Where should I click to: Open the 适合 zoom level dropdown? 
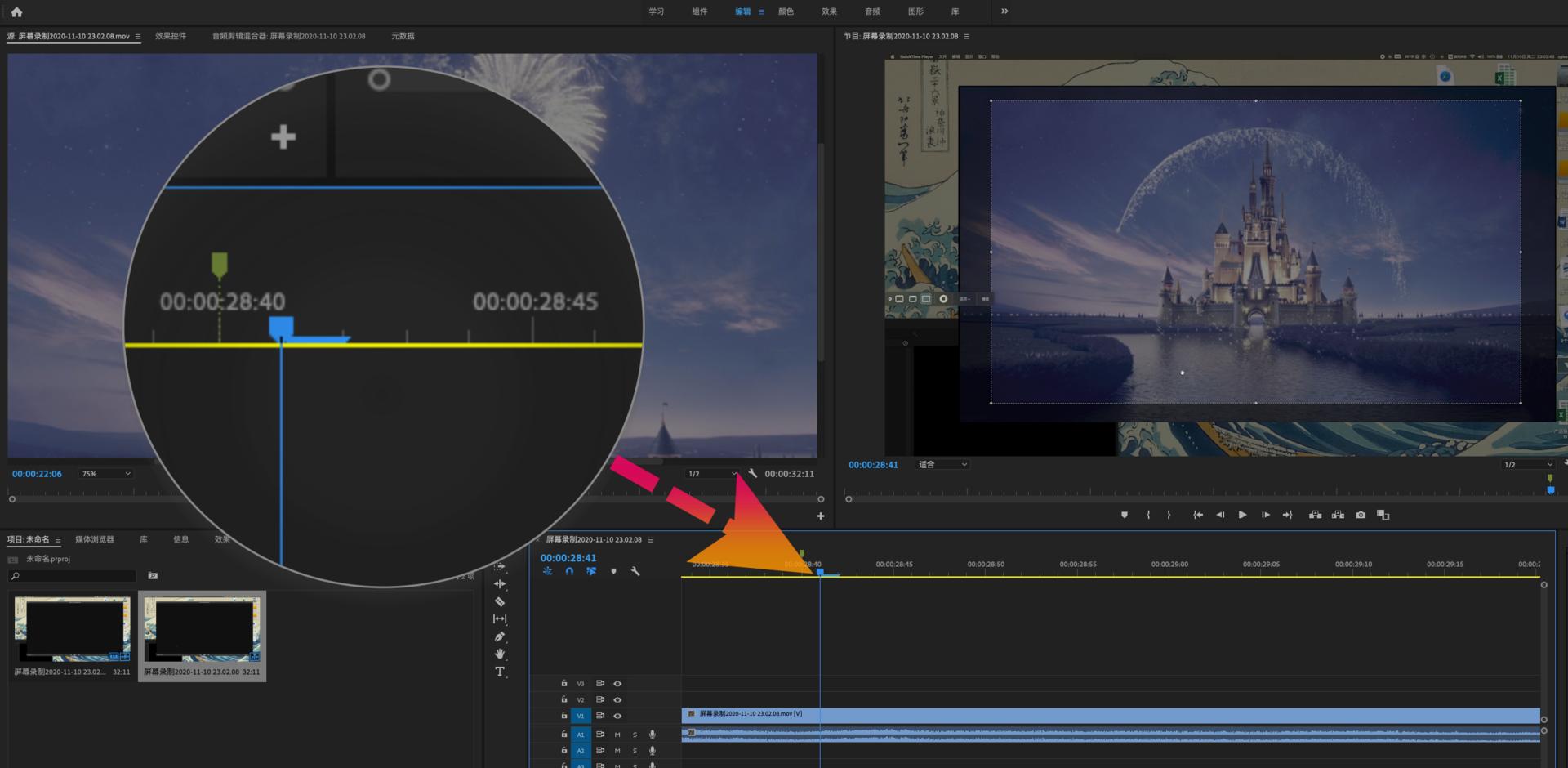coord(942,465)
